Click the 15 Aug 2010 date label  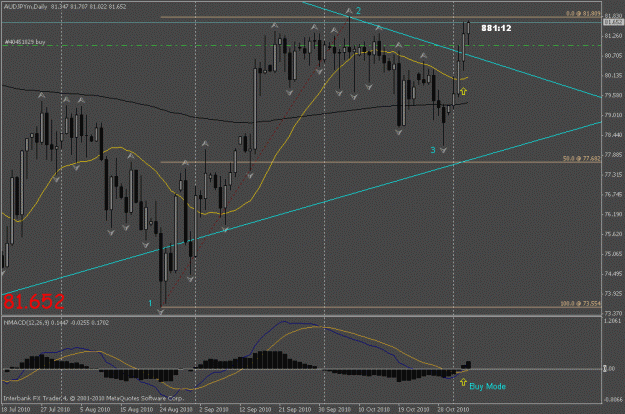pyautogui.click(x=136, y=409)
